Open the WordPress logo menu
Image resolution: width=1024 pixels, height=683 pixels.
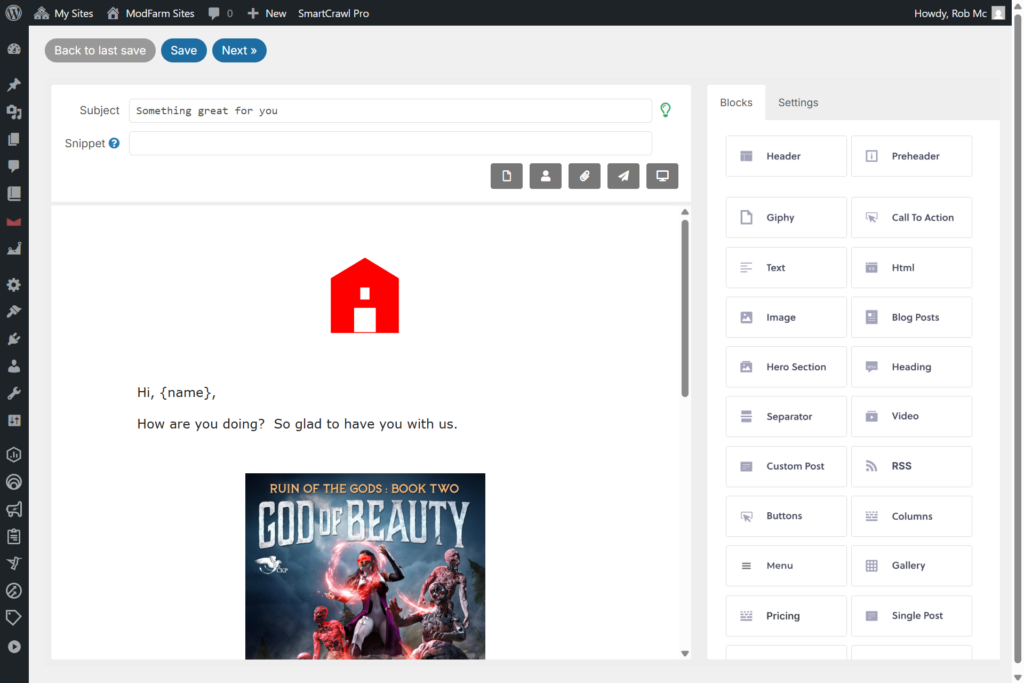[x=14, y=13]
